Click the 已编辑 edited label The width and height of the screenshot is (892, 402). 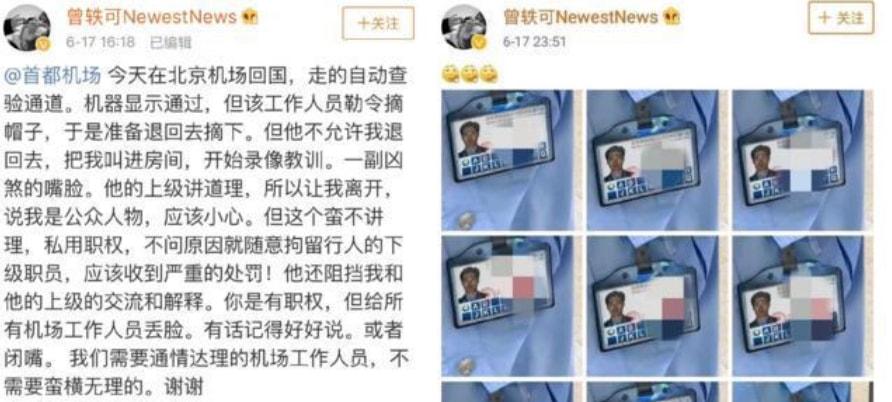(x=170, y=43)
